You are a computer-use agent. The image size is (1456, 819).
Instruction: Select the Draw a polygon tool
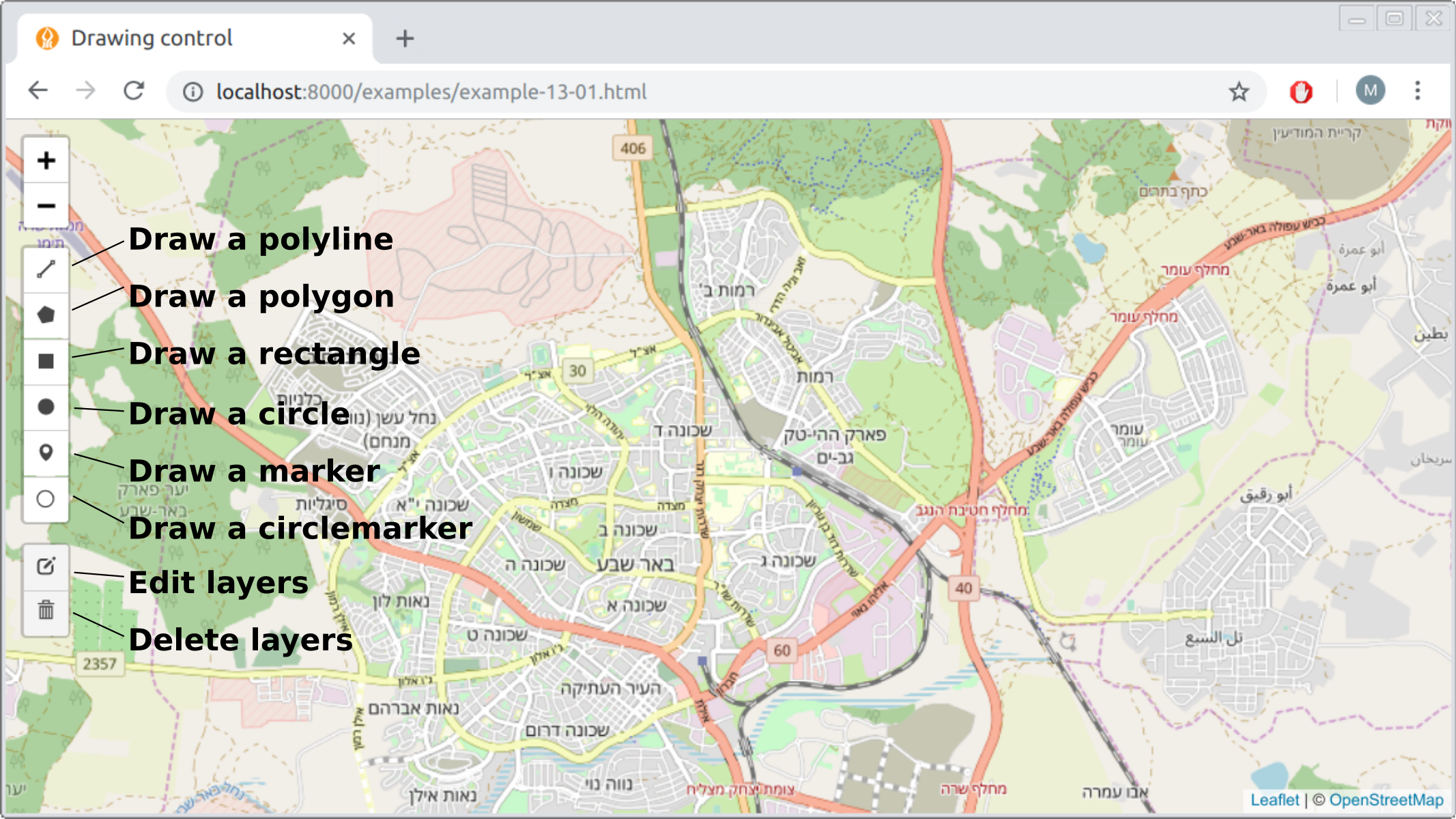(x=46, y=315)
